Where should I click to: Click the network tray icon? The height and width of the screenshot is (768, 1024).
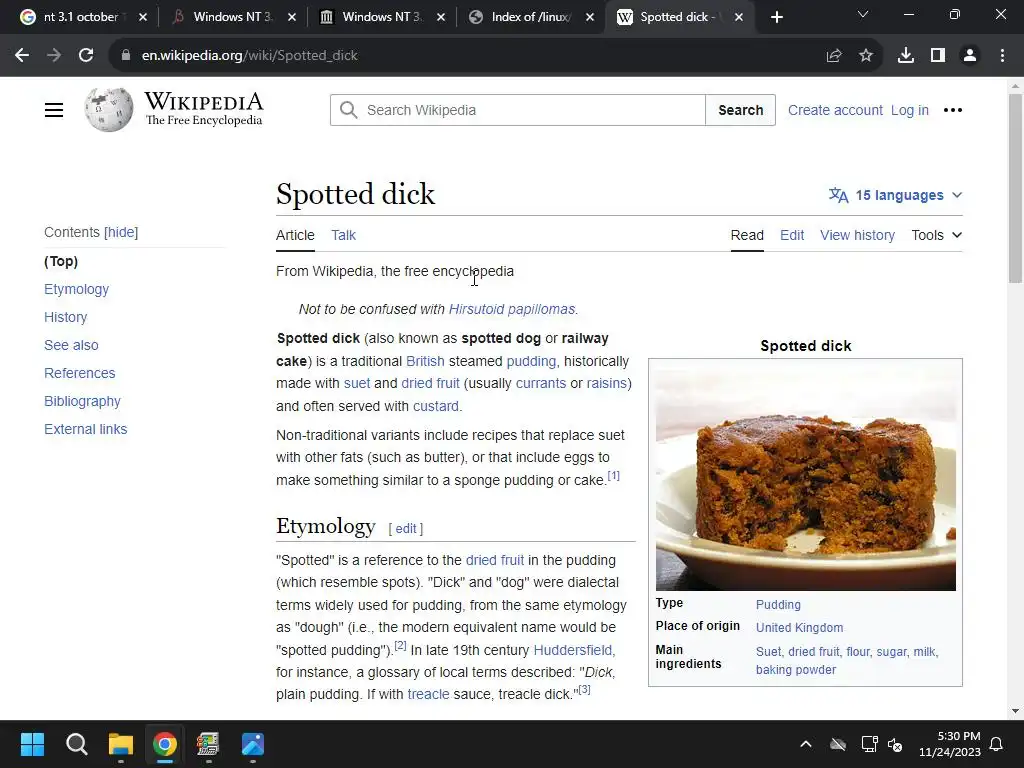point(869,744)
